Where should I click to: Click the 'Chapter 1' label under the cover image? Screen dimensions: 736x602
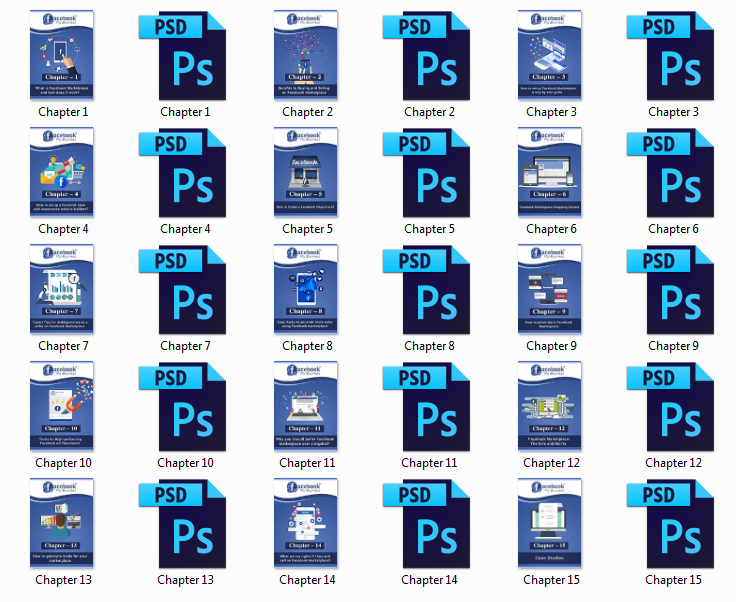click(x=63, y=112)
